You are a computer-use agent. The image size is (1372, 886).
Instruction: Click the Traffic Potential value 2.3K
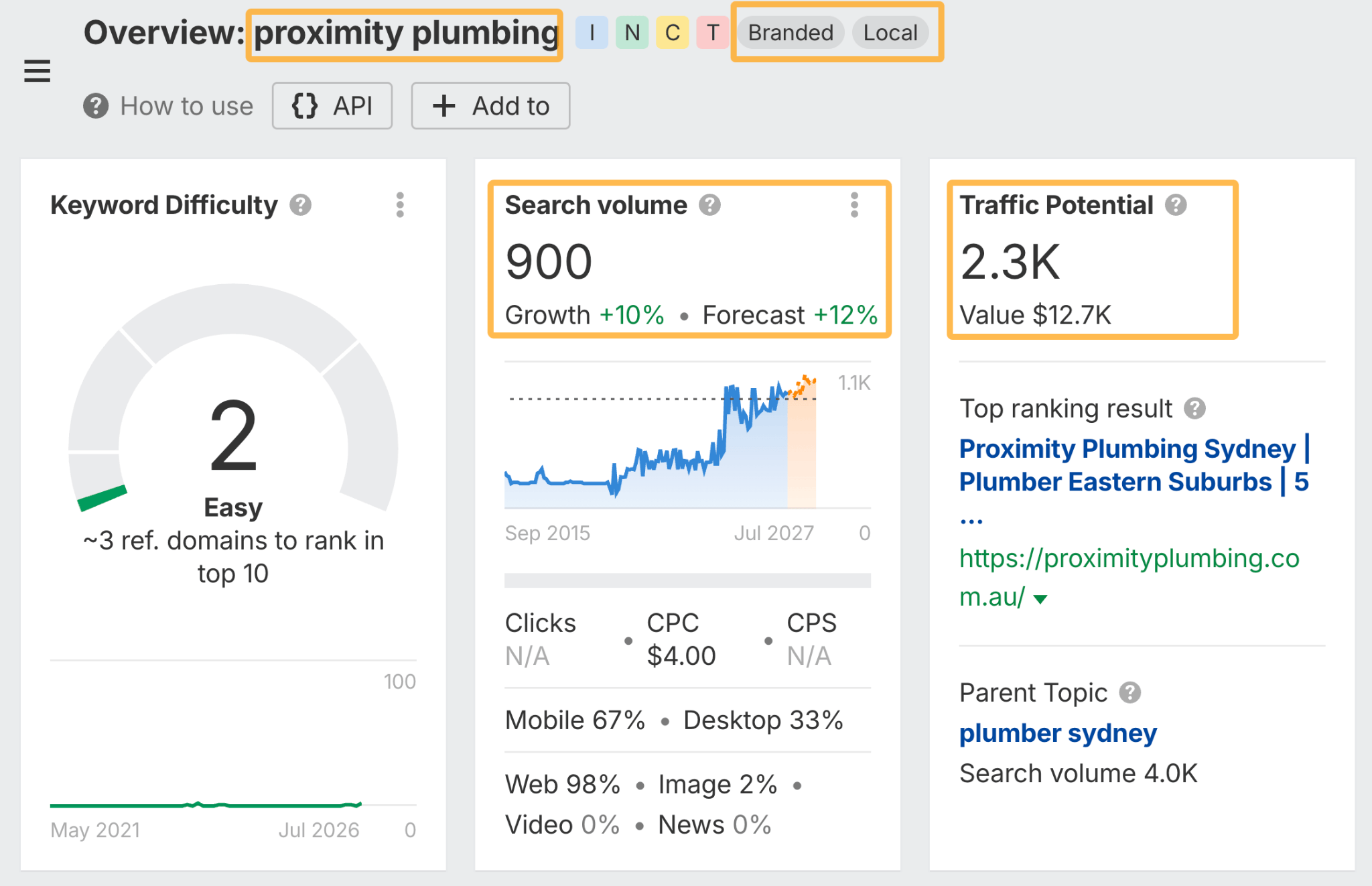click(x=1010, y=261)
